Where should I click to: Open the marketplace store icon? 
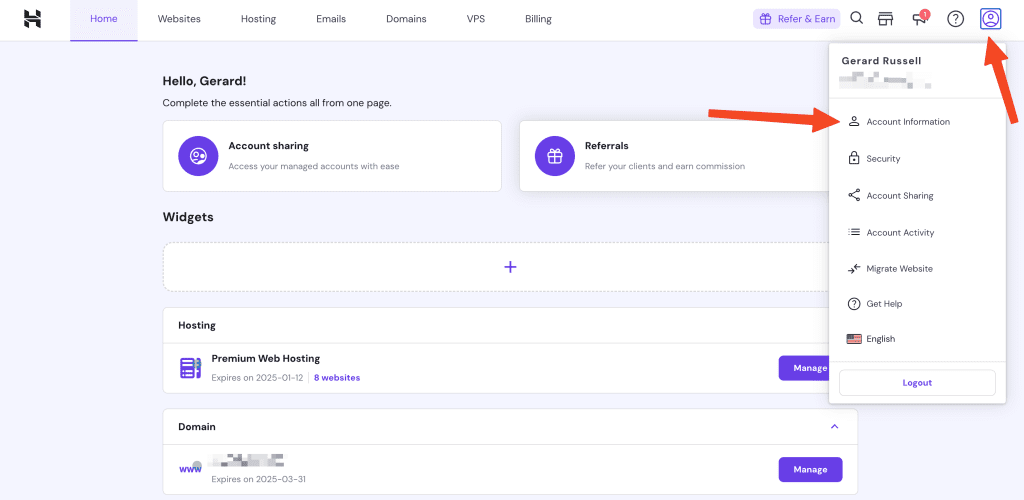point(885,19)
